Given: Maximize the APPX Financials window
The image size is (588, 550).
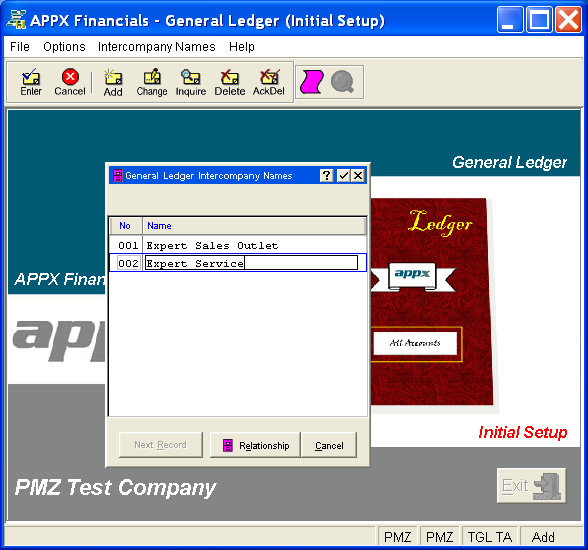Looking at the screenshot, I should [x=539, y=19].
